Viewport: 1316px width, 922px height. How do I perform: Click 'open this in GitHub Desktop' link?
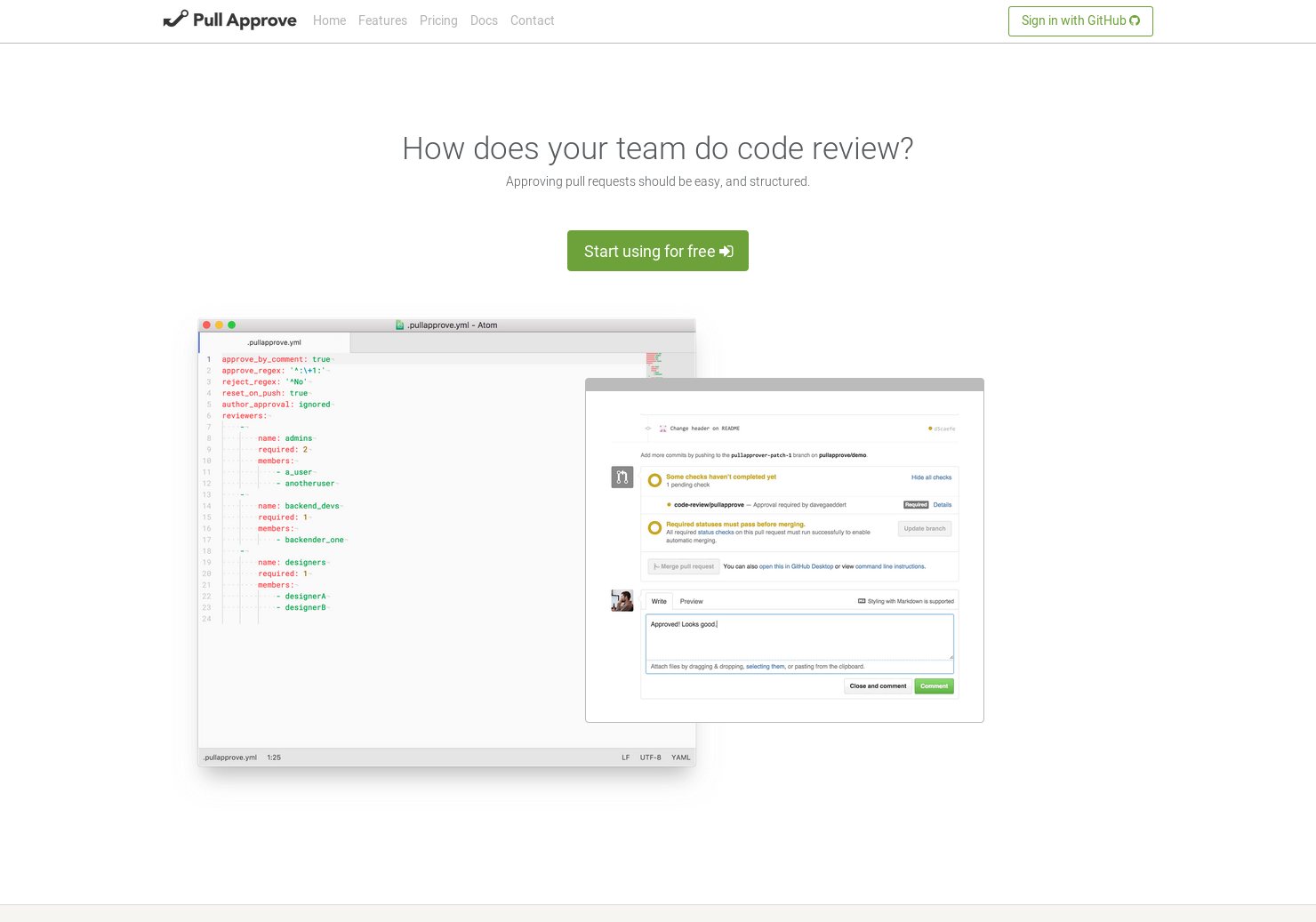797,566
